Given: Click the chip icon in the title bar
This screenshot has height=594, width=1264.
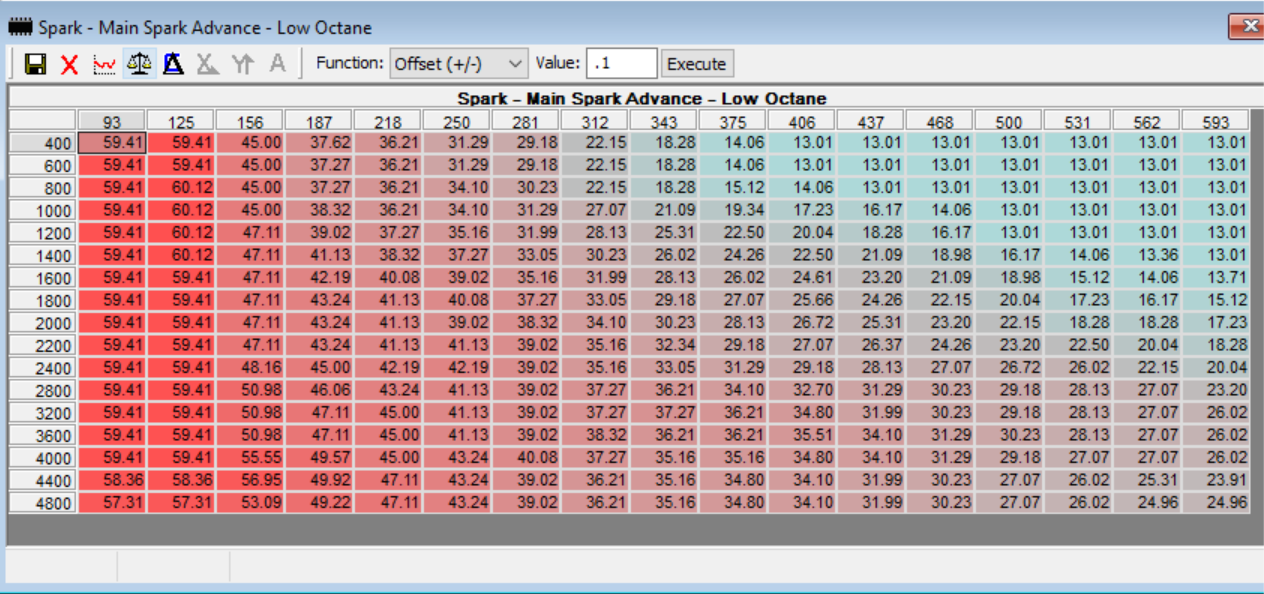Looking at the screenshot, I should tap(20, 27).
